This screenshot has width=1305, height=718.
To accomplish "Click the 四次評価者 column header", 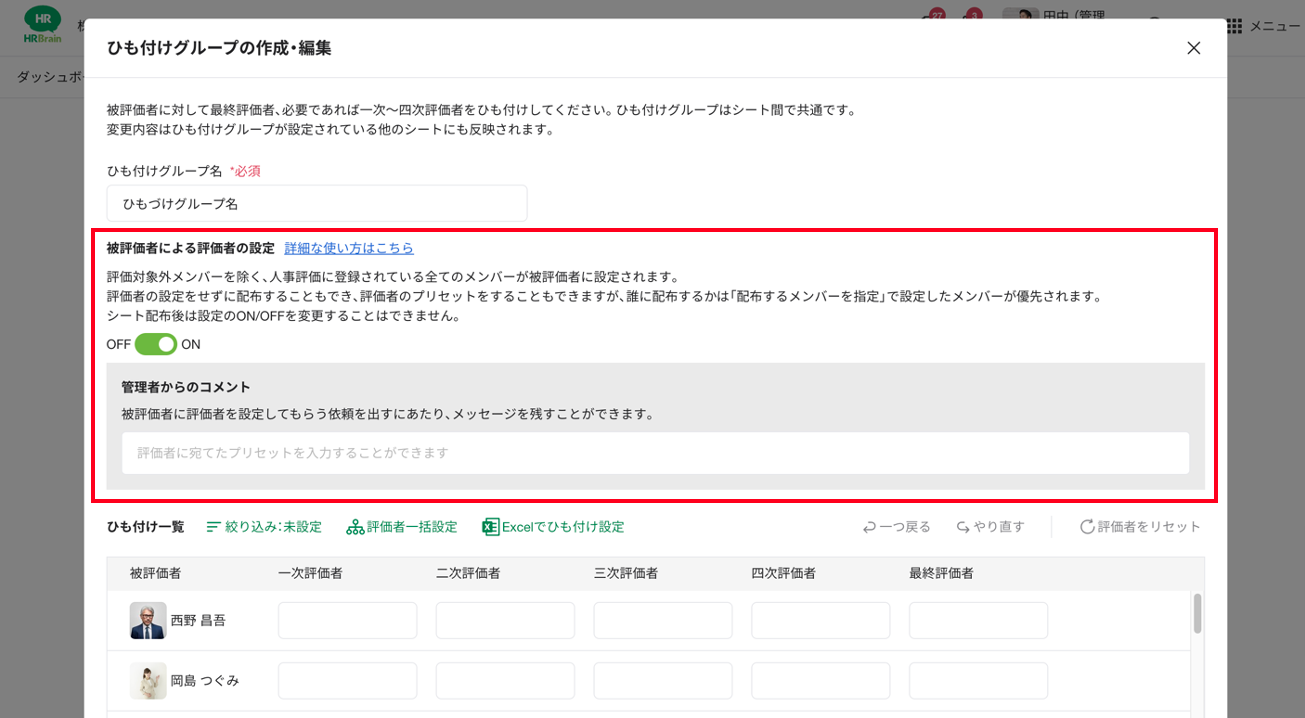I will [x=784, y=573].
